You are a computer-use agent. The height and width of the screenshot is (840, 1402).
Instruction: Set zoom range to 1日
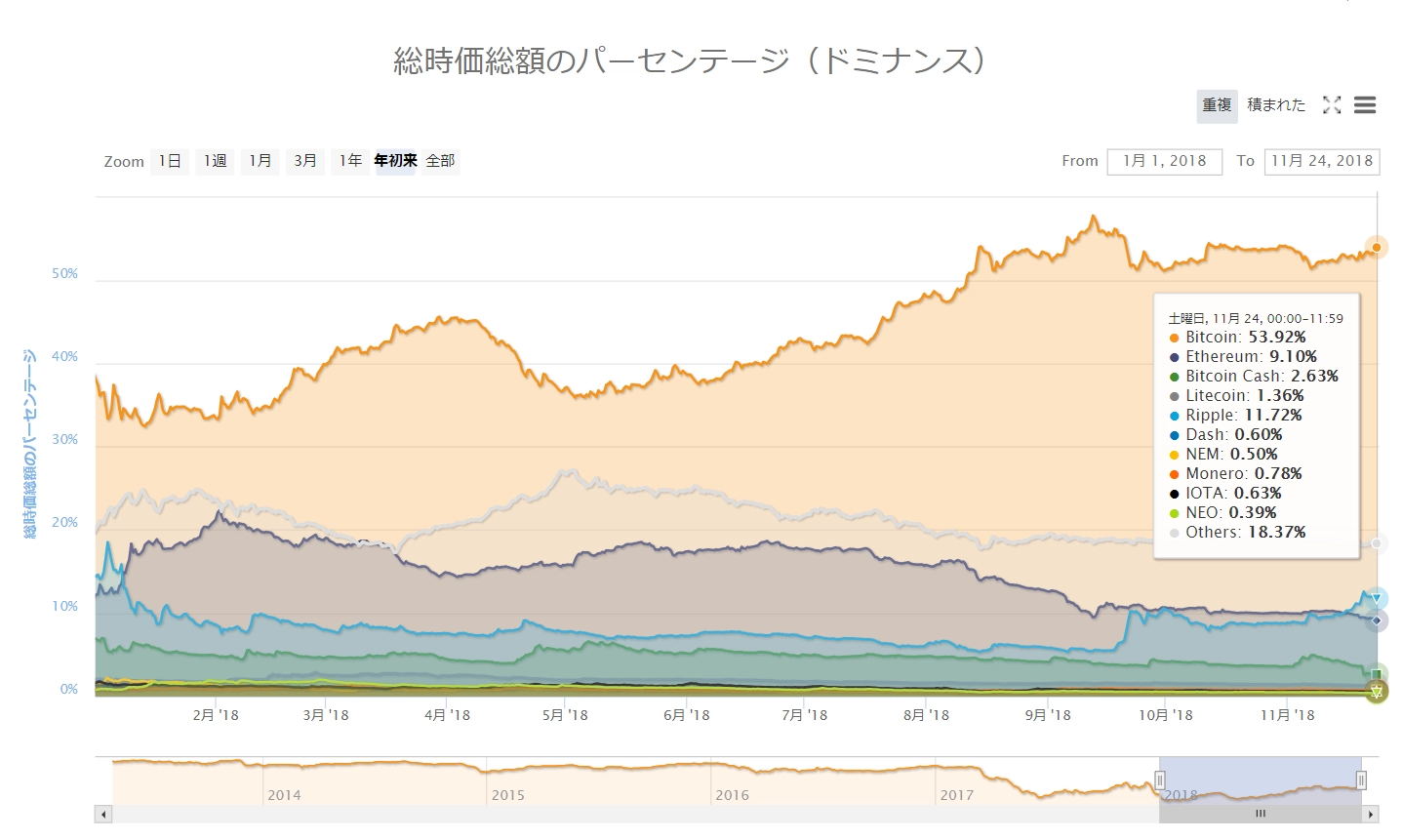[x=170, y=161]
